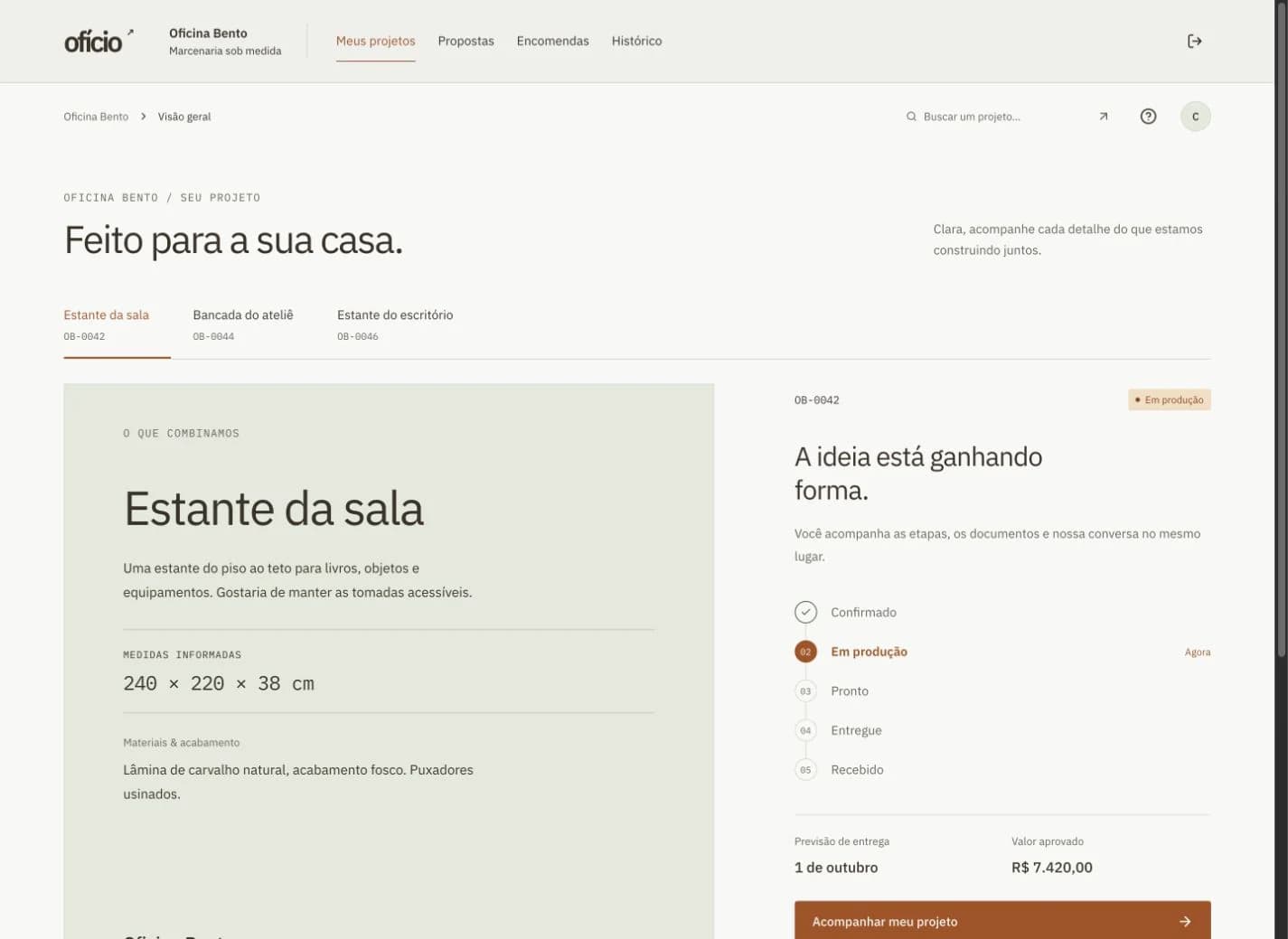Click the Feito para a sua casa heading
Image resolution: width=1288 pixels, height=939 pixels.
pyautogui.click(x=233, y=240)
